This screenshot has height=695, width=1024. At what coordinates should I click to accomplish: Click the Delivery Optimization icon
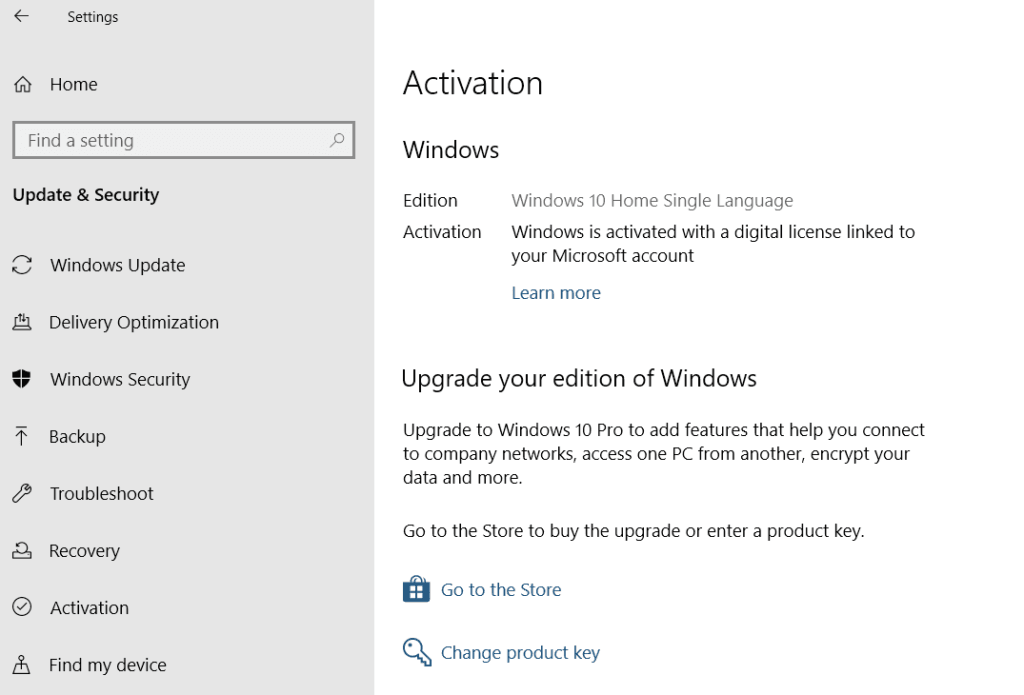22,322
